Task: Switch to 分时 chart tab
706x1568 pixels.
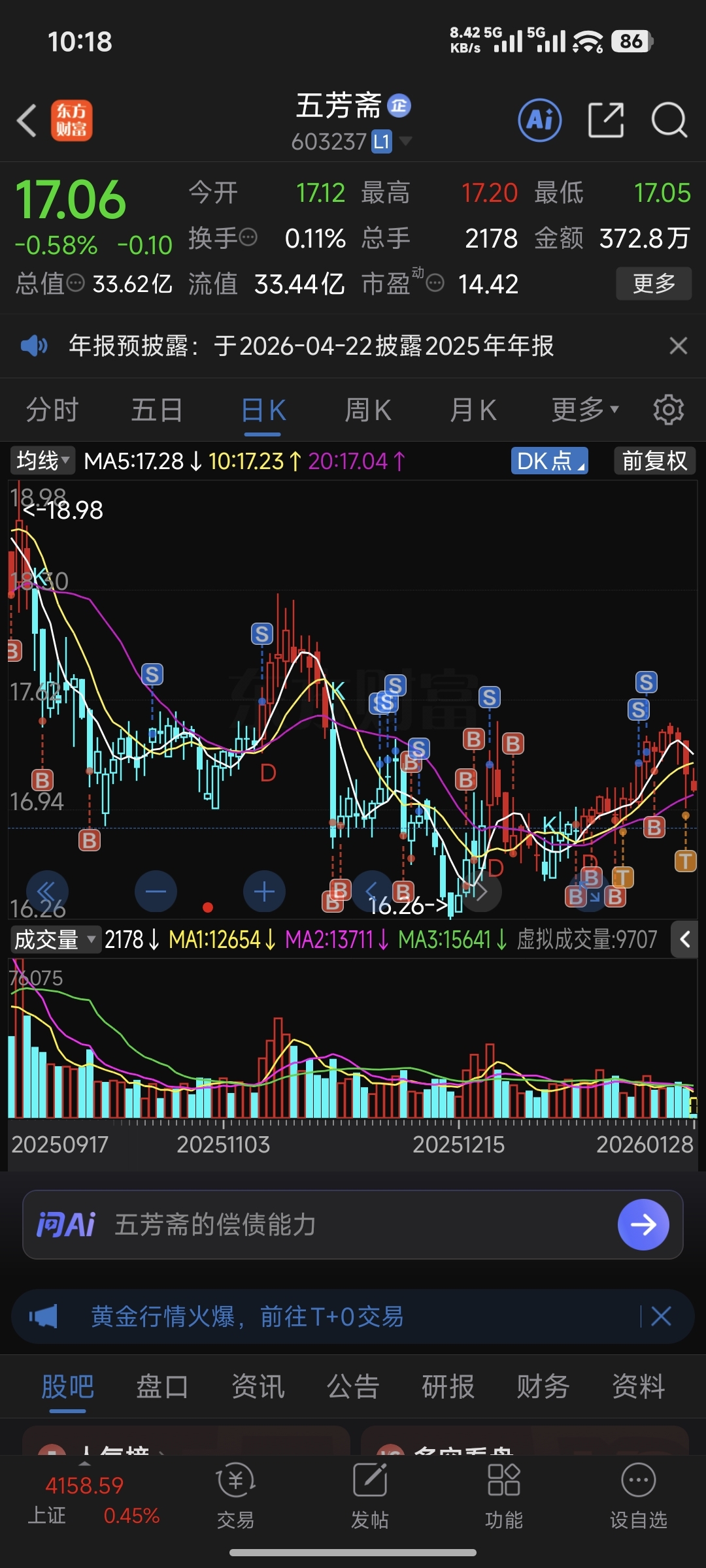Action: [52, 410]
